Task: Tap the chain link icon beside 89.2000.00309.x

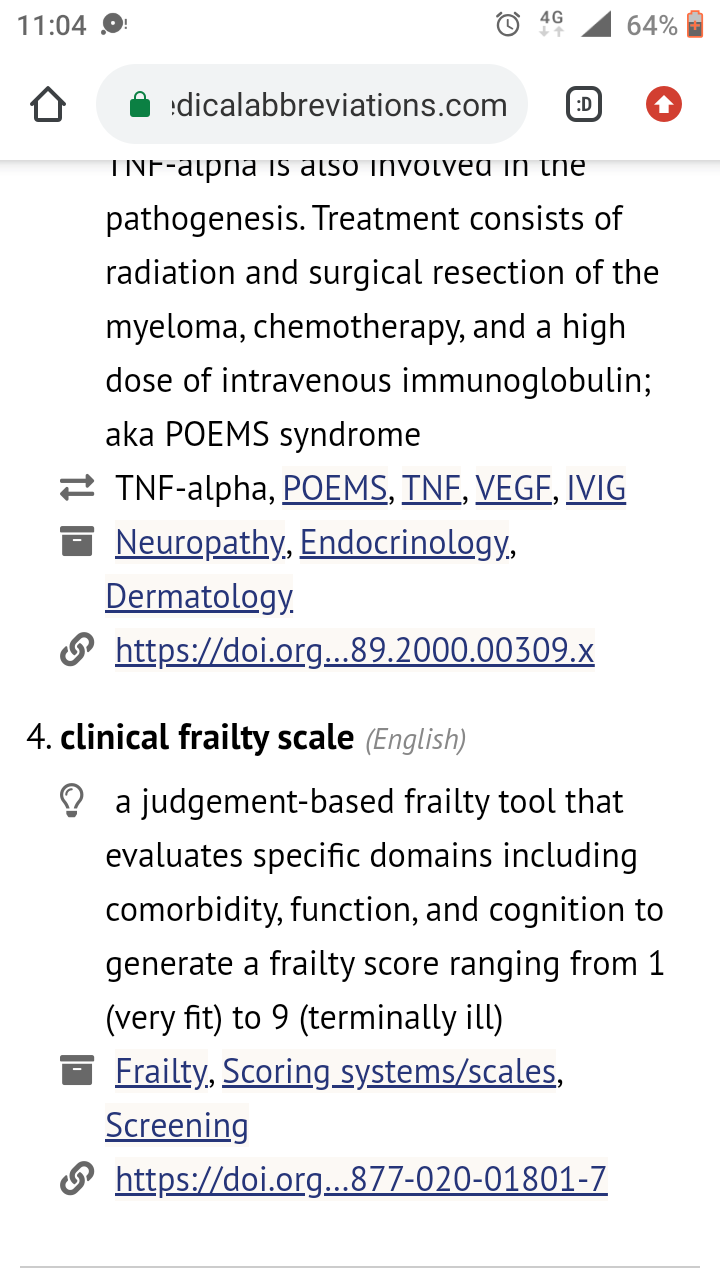Action: pos(76,651)
